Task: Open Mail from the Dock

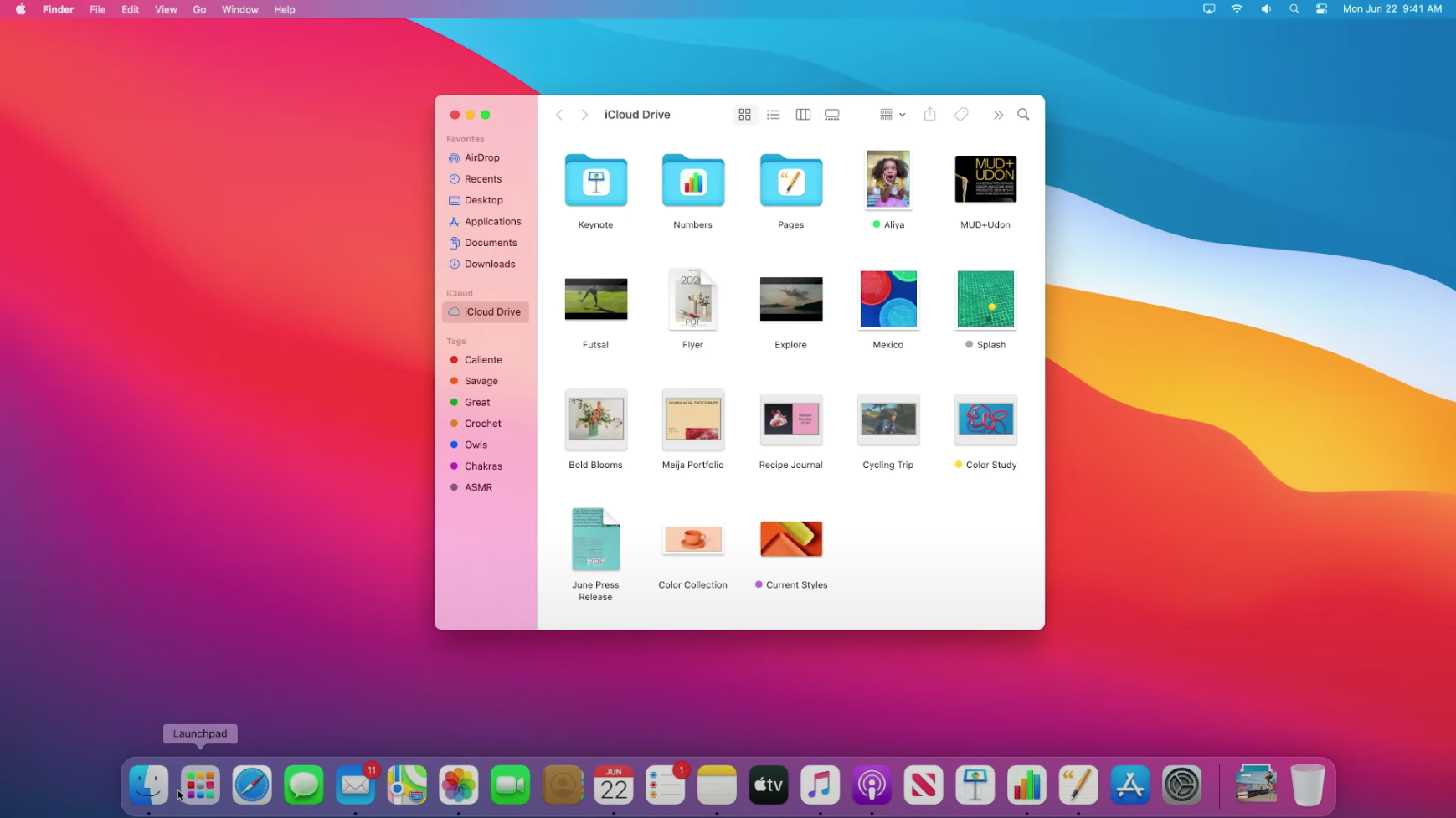Action: (x=355, y=785)
